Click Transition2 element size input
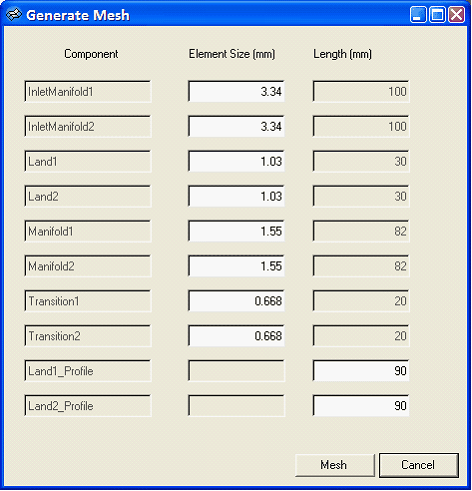Viewport: 472px width, 491px height. [x=236, y=336]
